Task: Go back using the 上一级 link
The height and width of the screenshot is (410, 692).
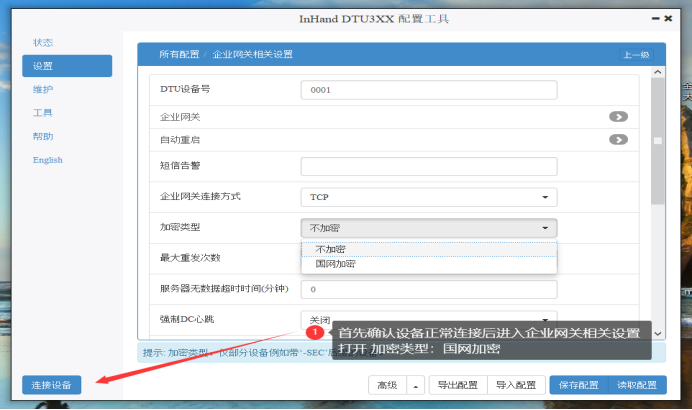Action: pos(635,55)
